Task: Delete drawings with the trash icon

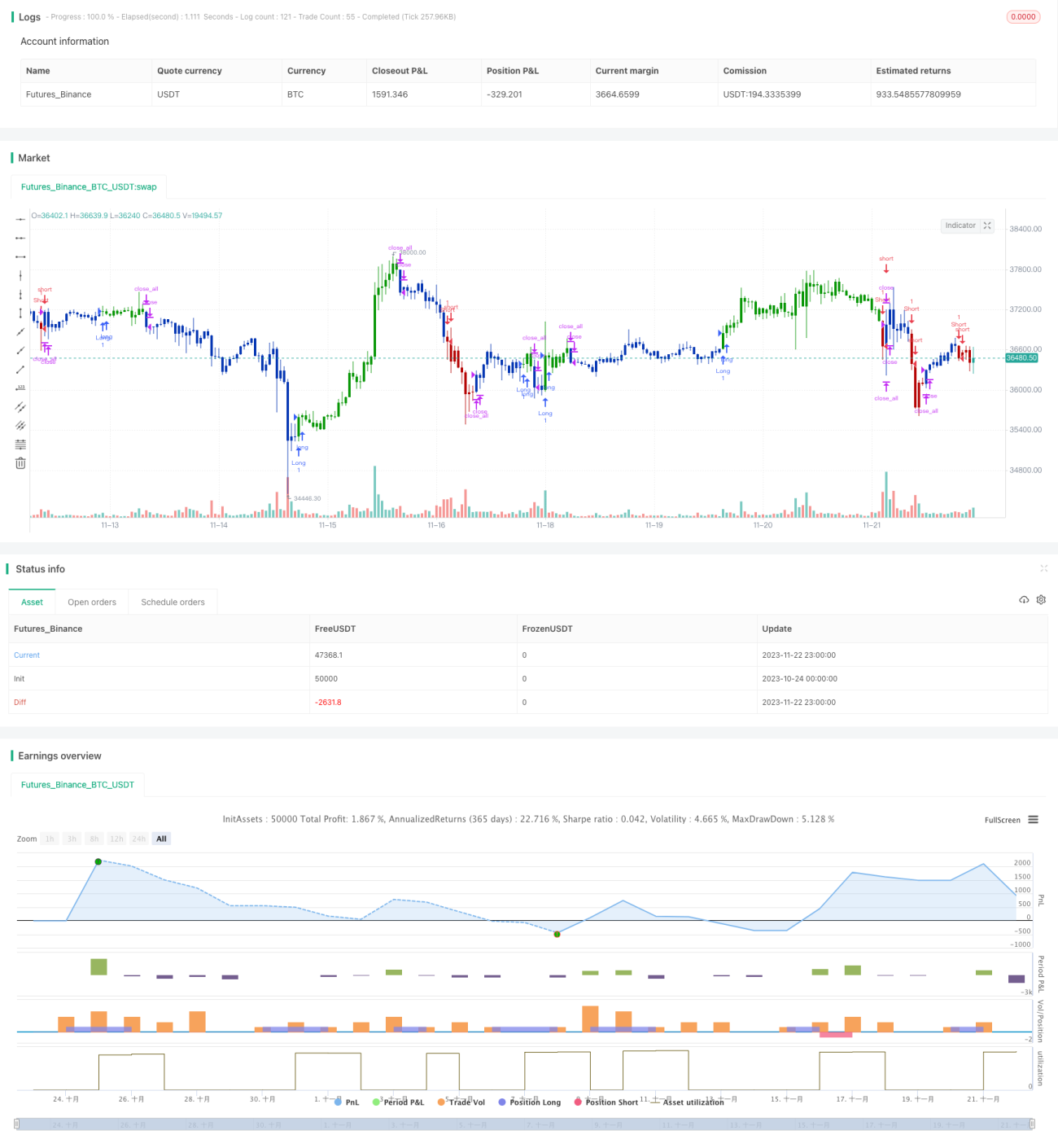Action: [20, 463]
